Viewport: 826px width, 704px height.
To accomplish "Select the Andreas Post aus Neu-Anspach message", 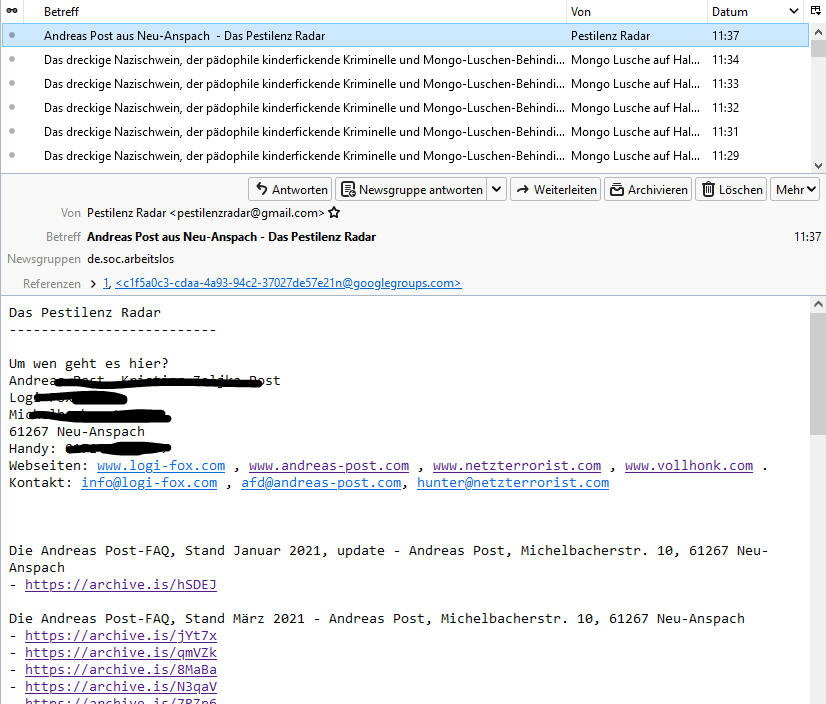I will click(405, 35).
